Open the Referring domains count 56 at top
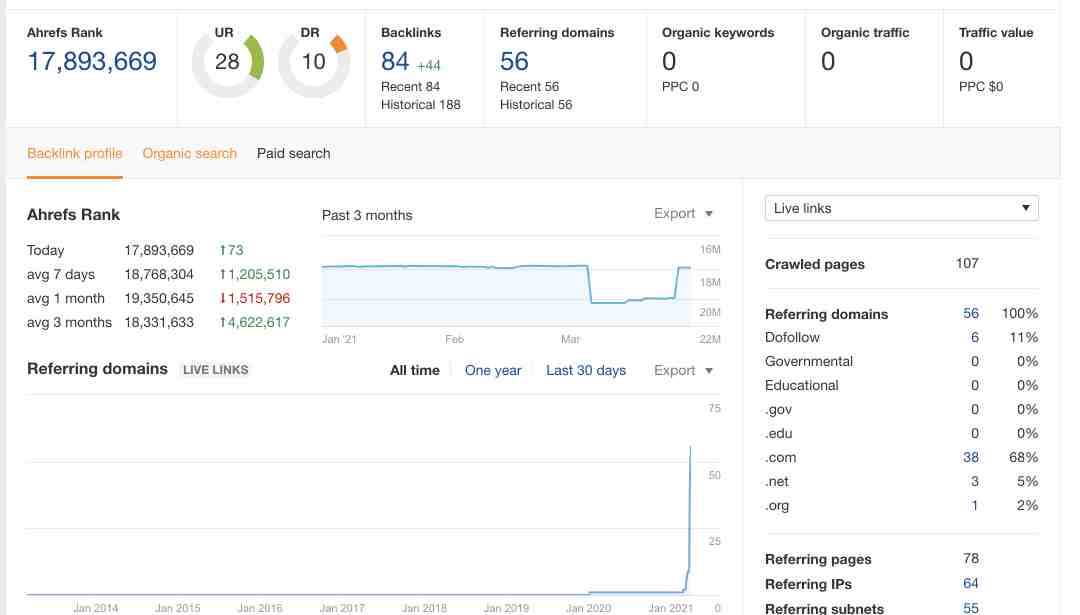 pyautogui.click(x=515, y=61)
